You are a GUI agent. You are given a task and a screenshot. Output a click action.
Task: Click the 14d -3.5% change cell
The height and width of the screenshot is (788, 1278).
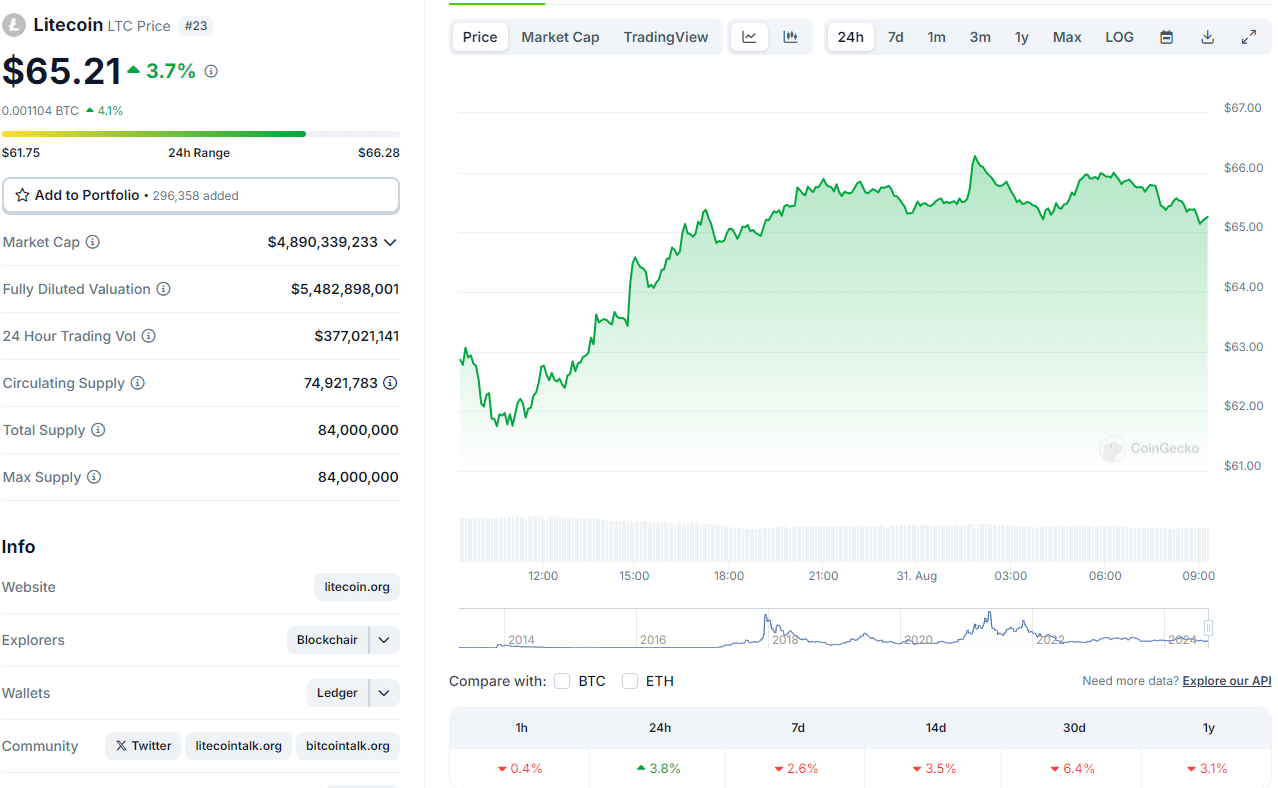point(935,768)
